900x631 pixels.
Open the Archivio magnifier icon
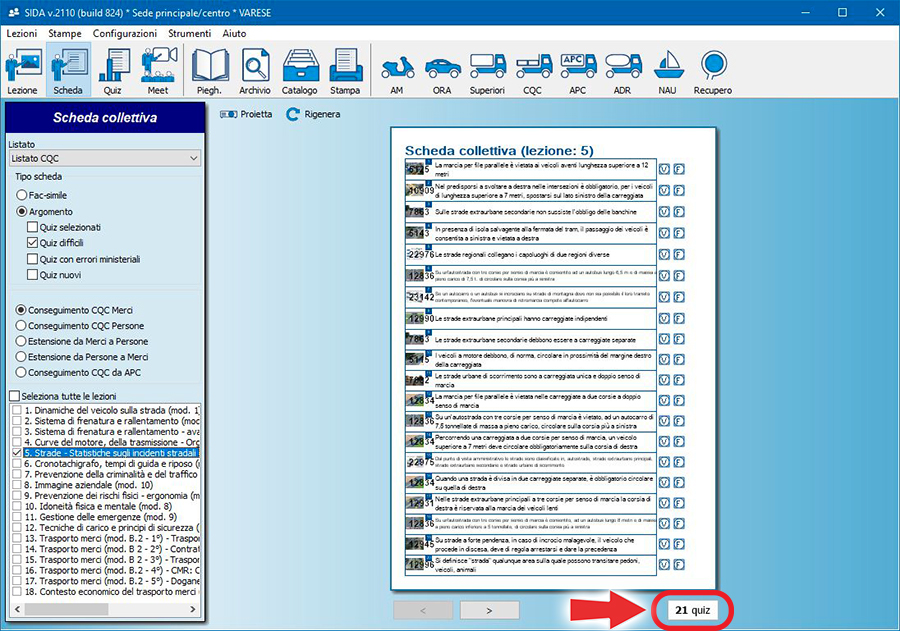254,70
